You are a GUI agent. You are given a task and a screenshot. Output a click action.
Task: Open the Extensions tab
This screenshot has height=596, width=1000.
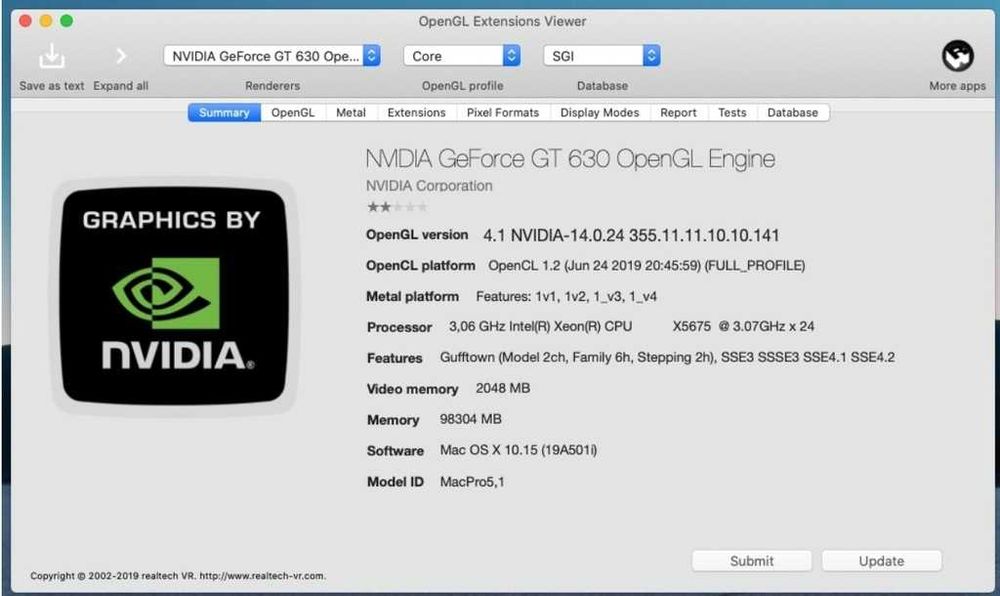416,113
